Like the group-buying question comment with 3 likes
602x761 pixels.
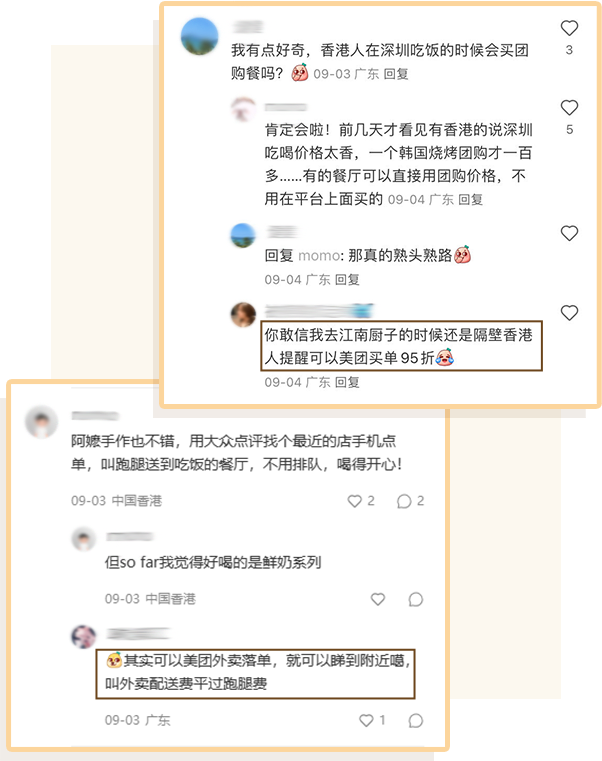(x=569, y=28)
